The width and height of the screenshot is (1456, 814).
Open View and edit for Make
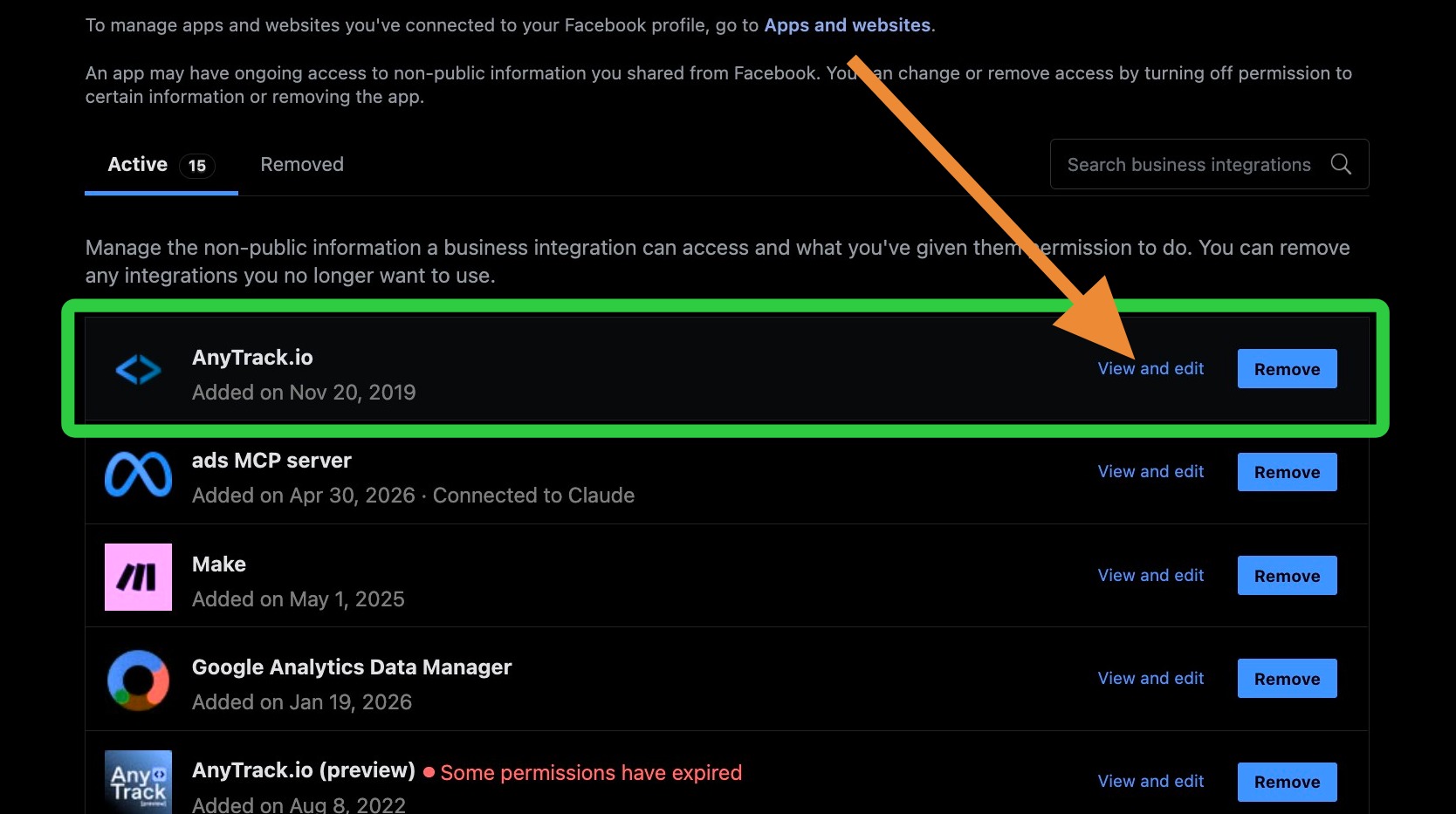coord(1150,575)
